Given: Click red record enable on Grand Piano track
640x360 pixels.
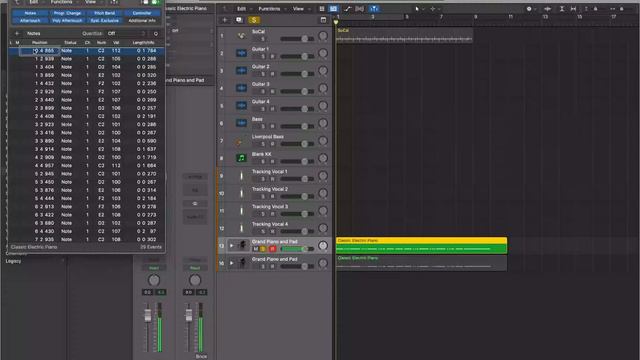Looking at the screenshot, I should click(272, 249).
